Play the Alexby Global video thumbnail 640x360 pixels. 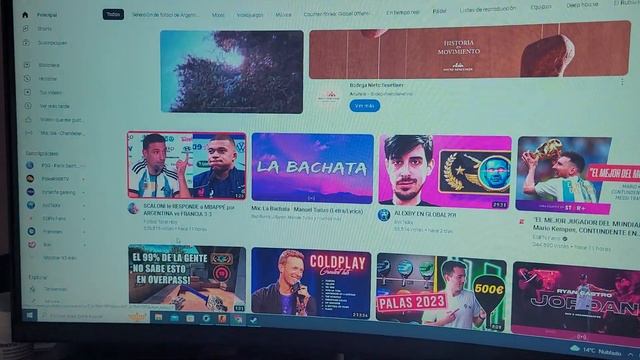pyautogui.click(x=445, y=172)
